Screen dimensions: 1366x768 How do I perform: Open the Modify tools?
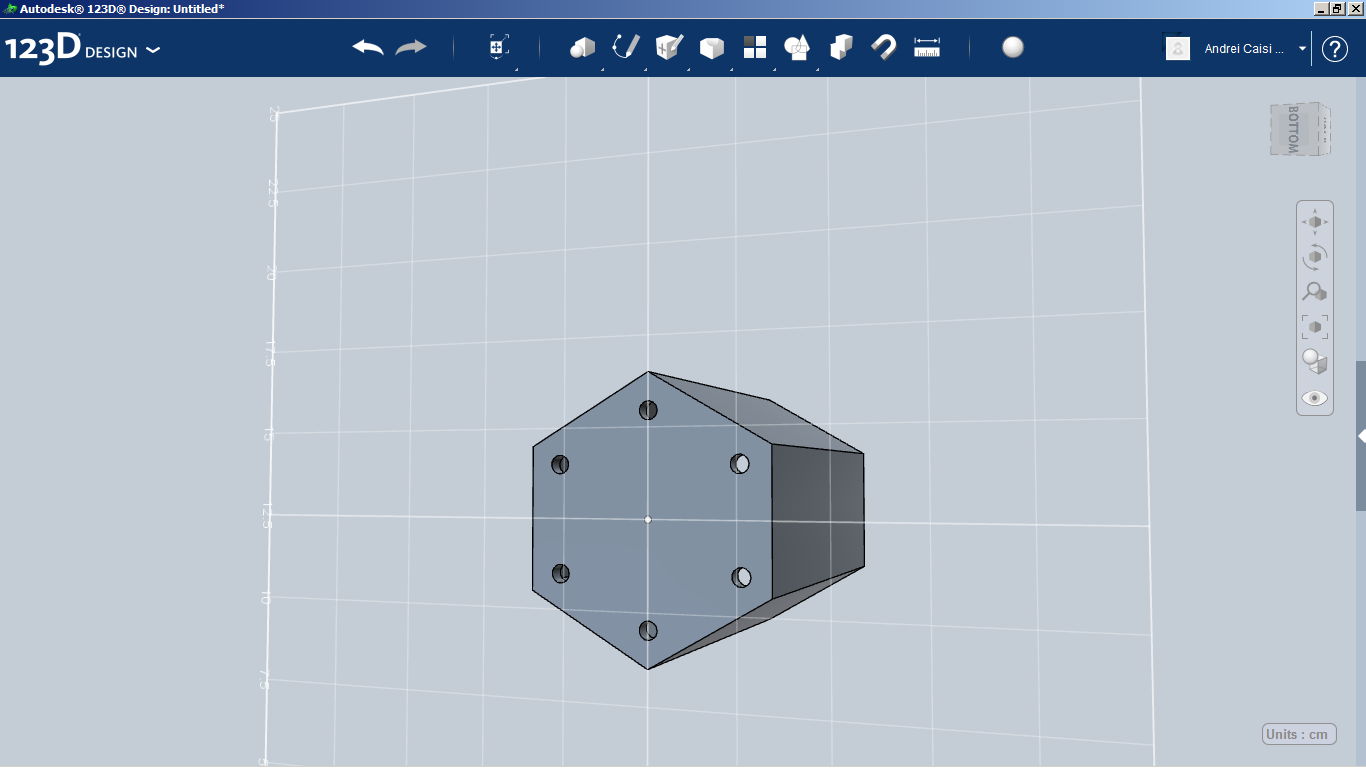pyautogui.click(x=712, y=48)
